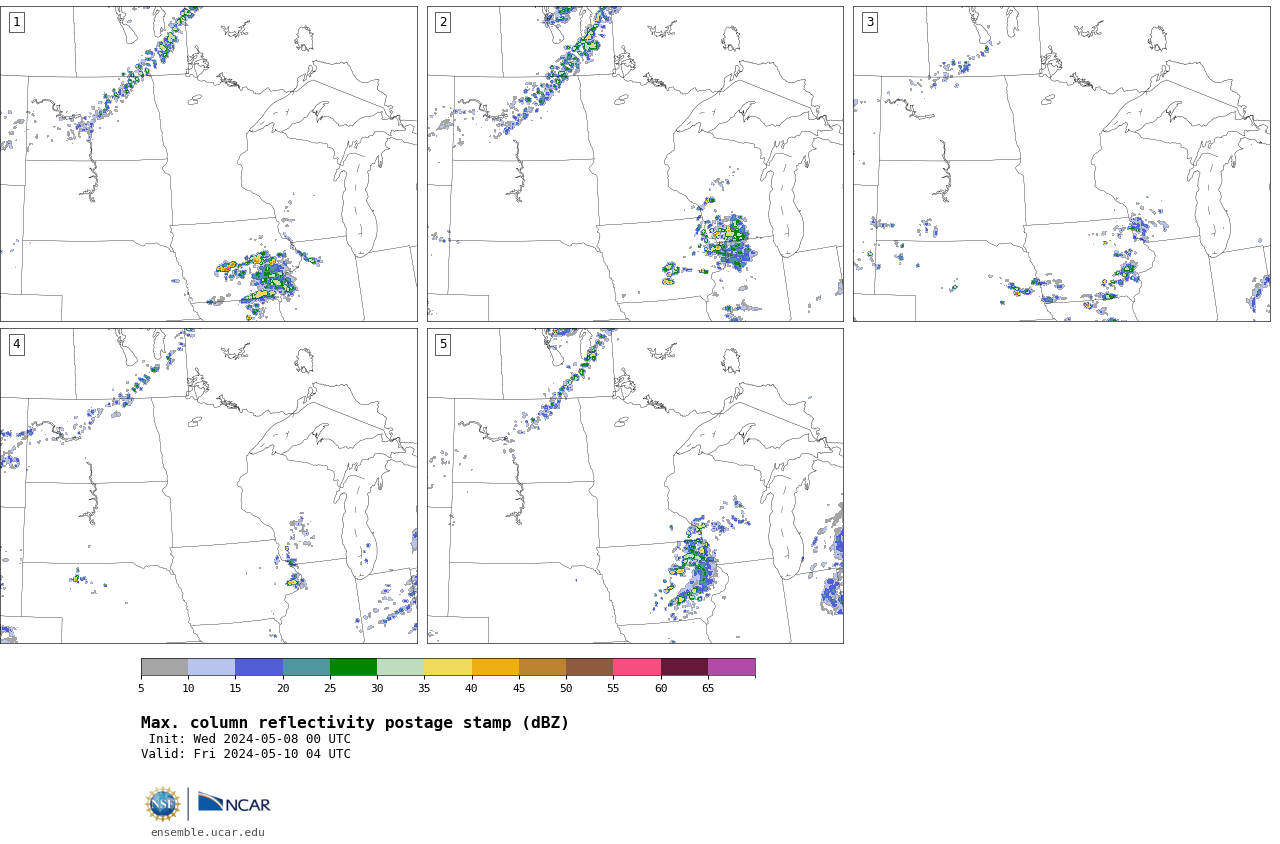
Task: Click the NCAR logo
Action: point(234,803)
